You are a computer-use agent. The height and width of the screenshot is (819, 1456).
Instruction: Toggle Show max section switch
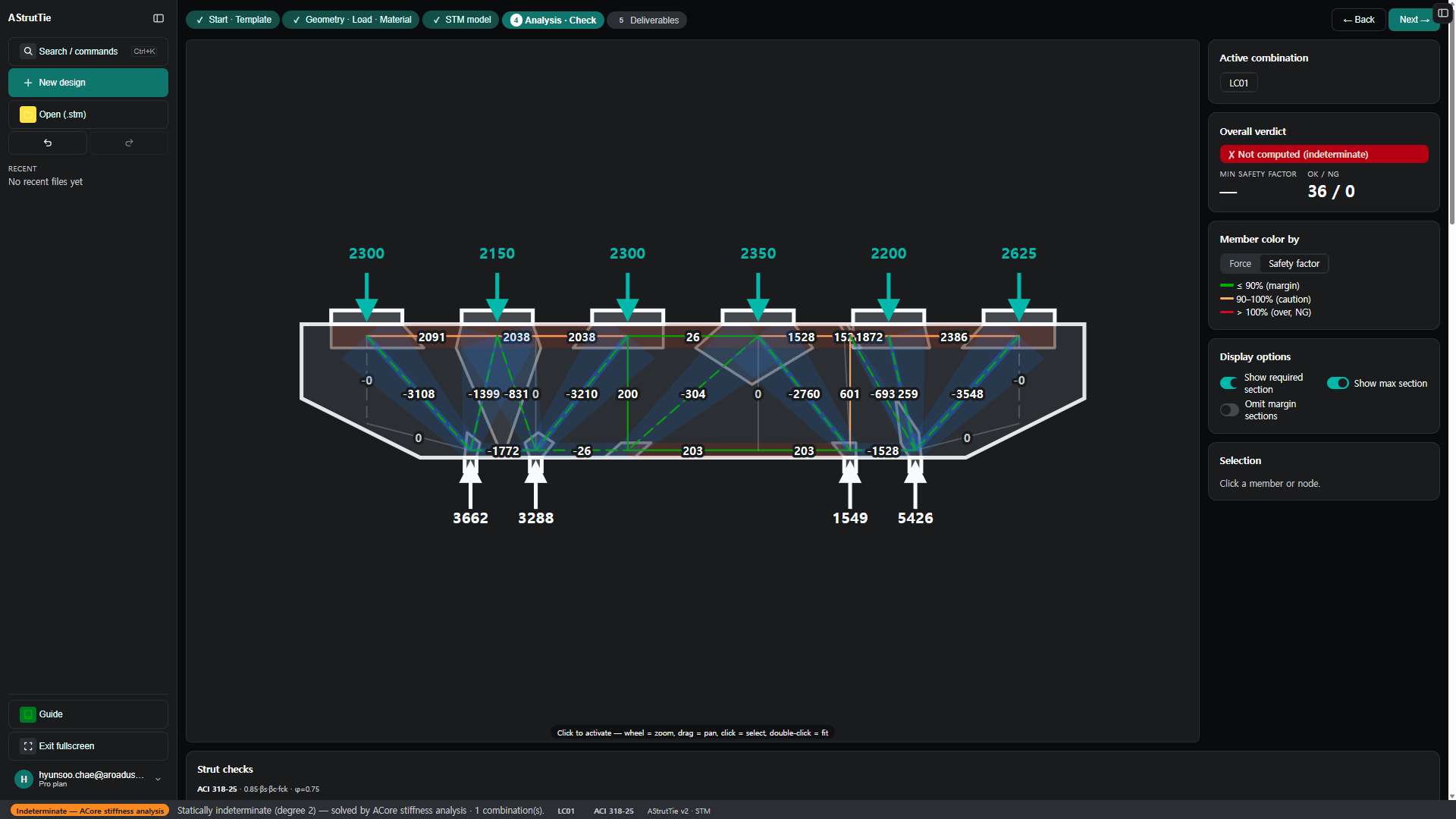click(x=1338, y=383)
